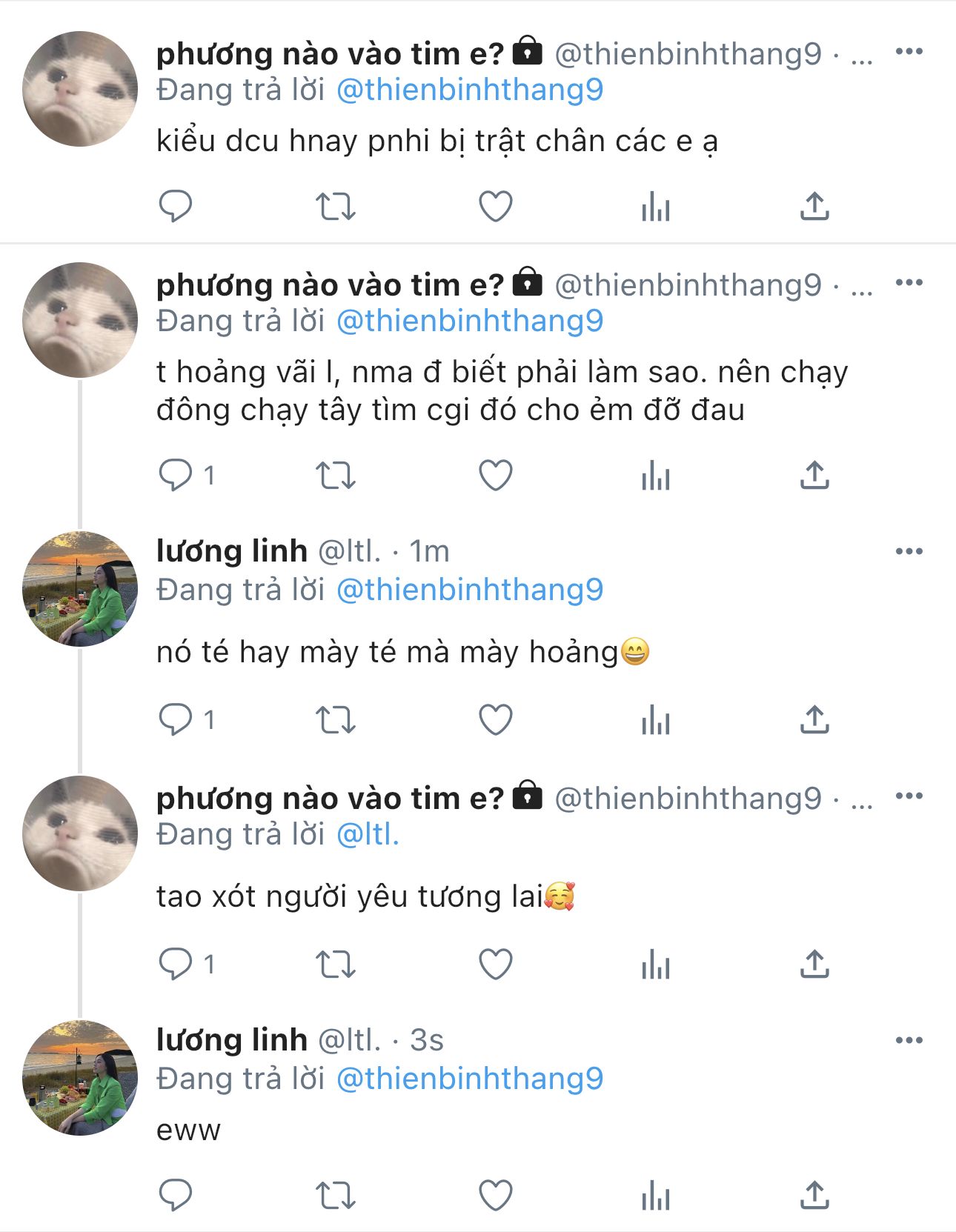
Task: Retweet the 'nó té hay mày té' tweet
Action: click(336, 719)
